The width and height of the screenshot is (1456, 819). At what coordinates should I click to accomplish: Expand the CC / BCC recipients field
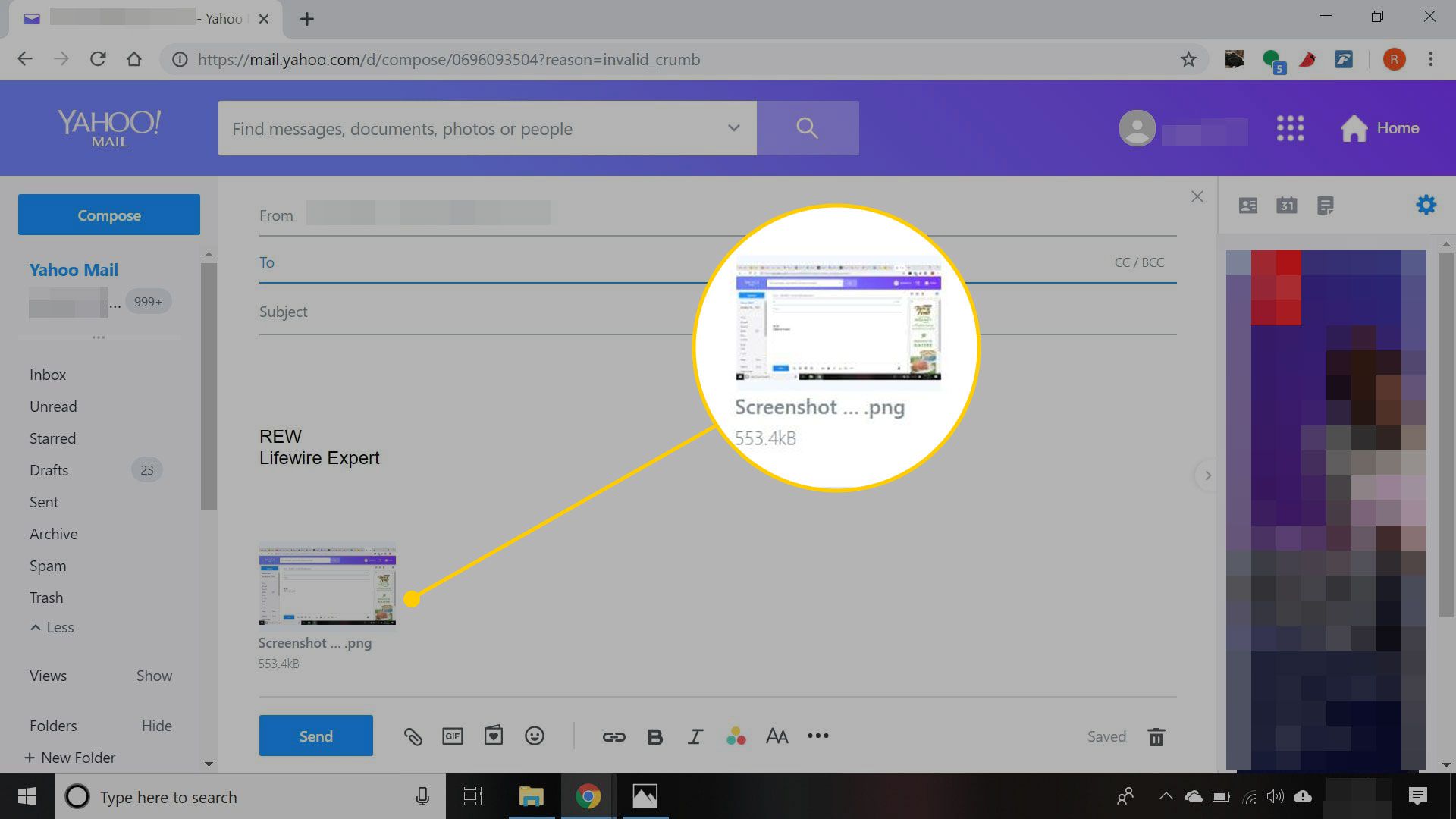tap(1138, 262)
